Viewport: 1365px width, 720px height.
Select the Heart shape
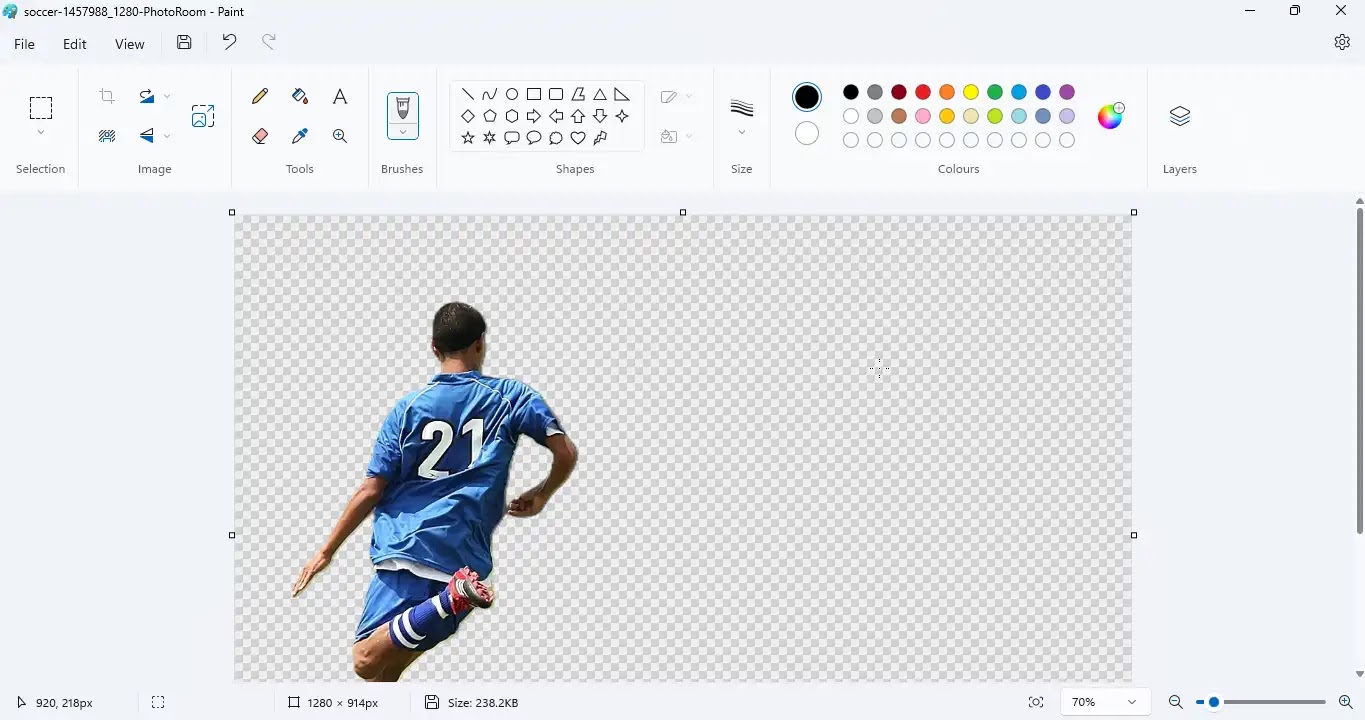[x=578, y=138]
